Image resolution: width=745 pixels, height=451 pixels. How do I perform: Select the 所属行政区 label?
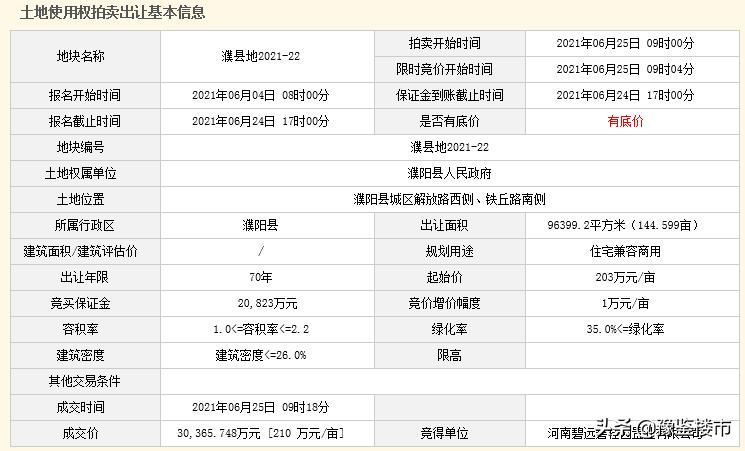point(85,225)
